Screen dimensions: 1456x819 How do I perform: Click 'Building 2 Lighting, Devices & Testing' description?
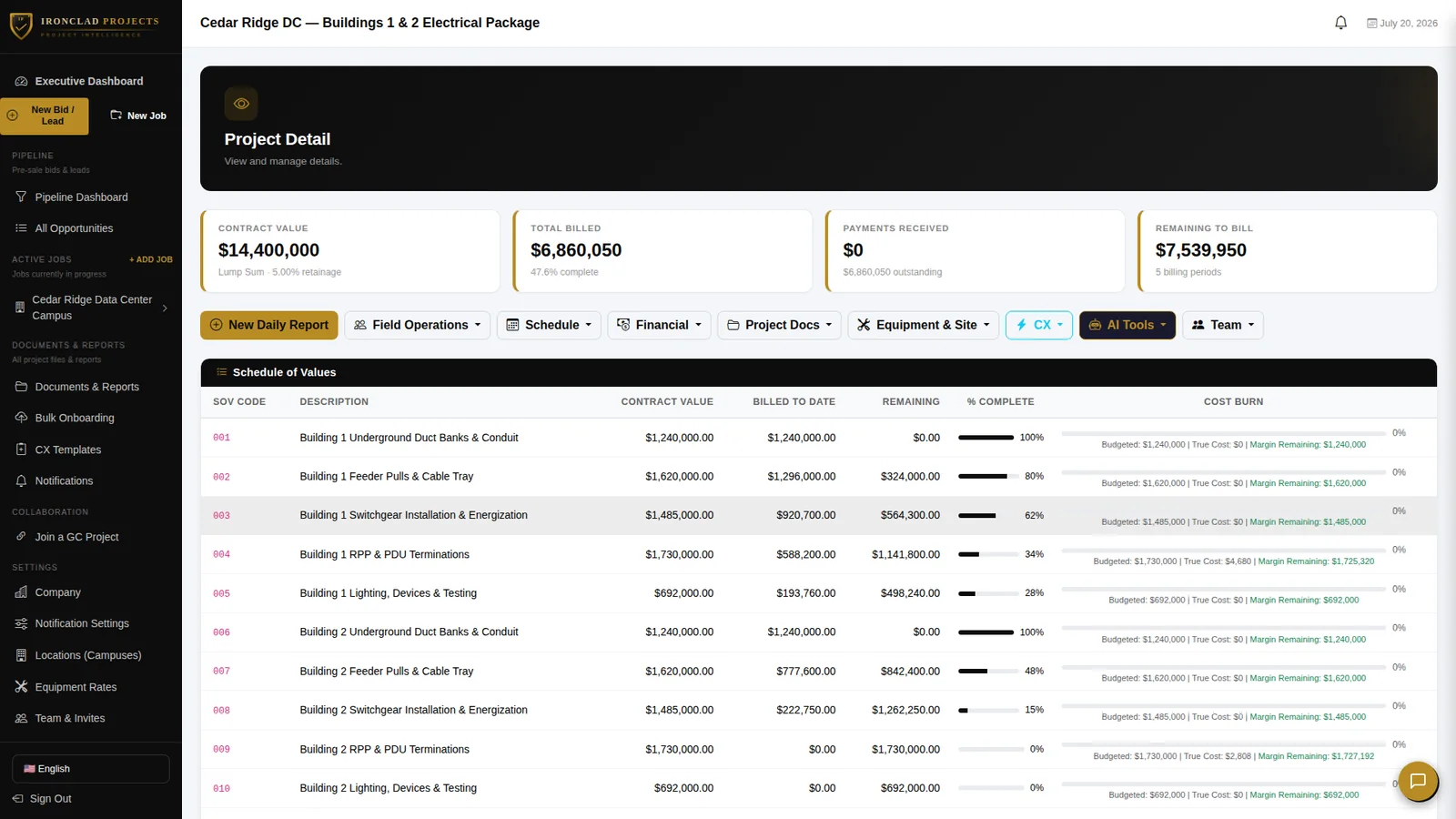[389, 788]
